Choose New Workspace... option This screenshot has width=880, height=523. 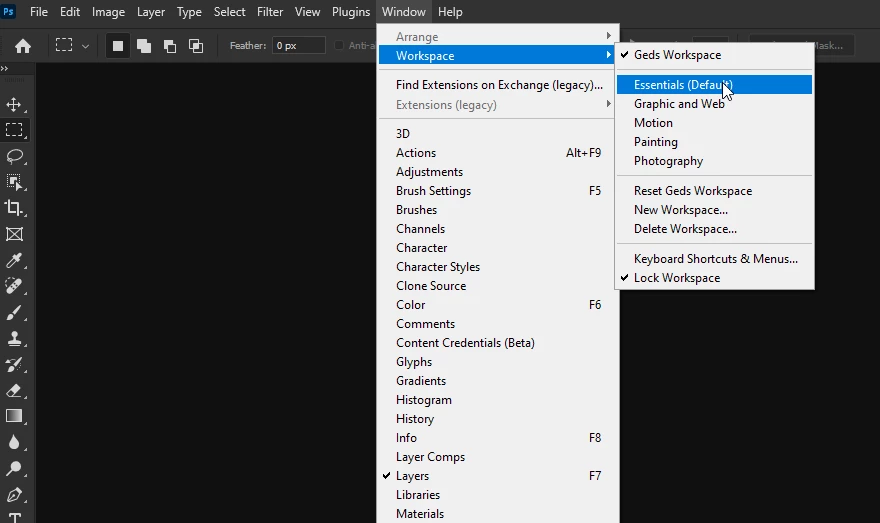pos(714,210)
